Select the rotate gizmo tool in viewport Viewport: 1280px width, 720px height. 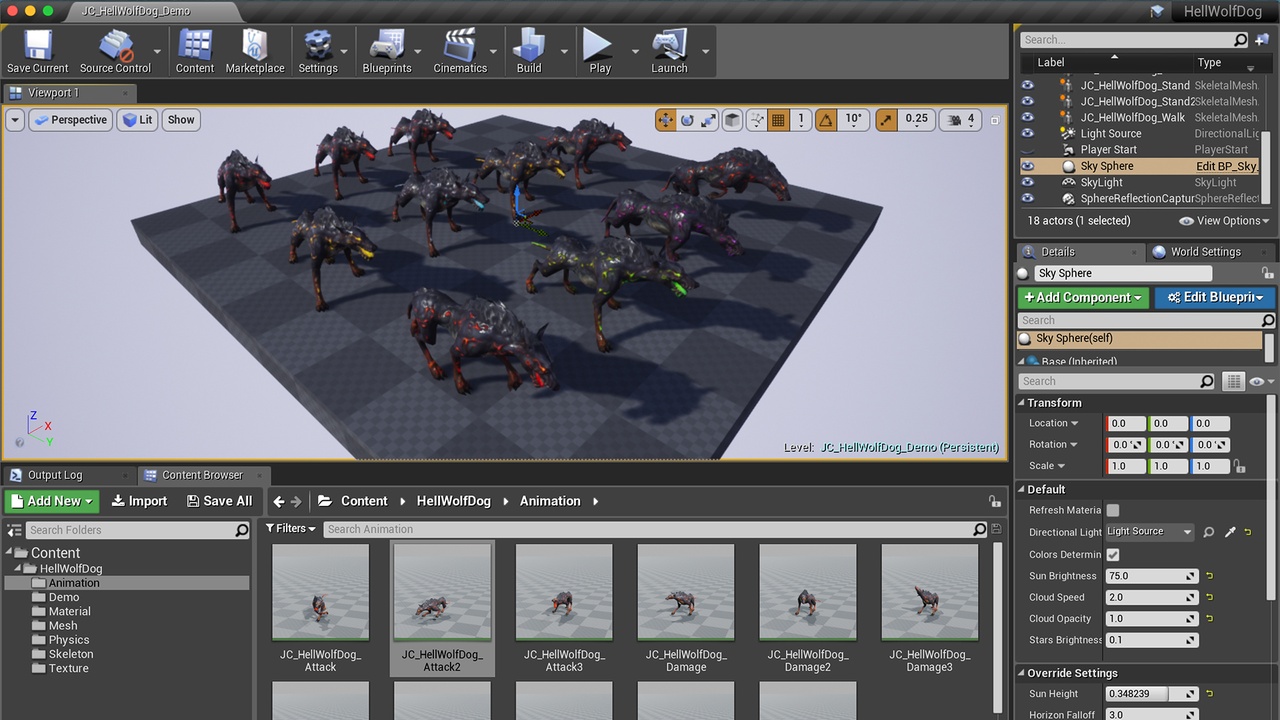(x=687, y=120)
